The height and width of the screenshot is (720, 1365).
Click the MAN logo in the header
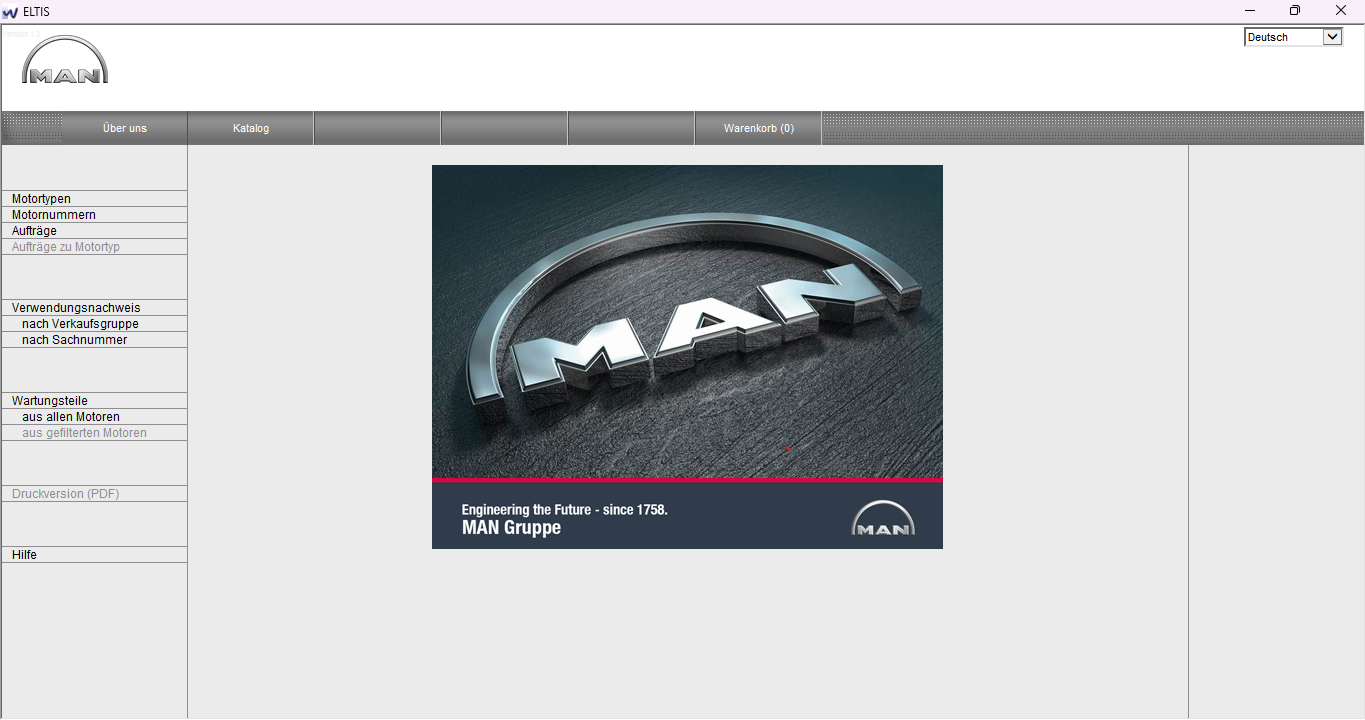(x=65, y=60)
